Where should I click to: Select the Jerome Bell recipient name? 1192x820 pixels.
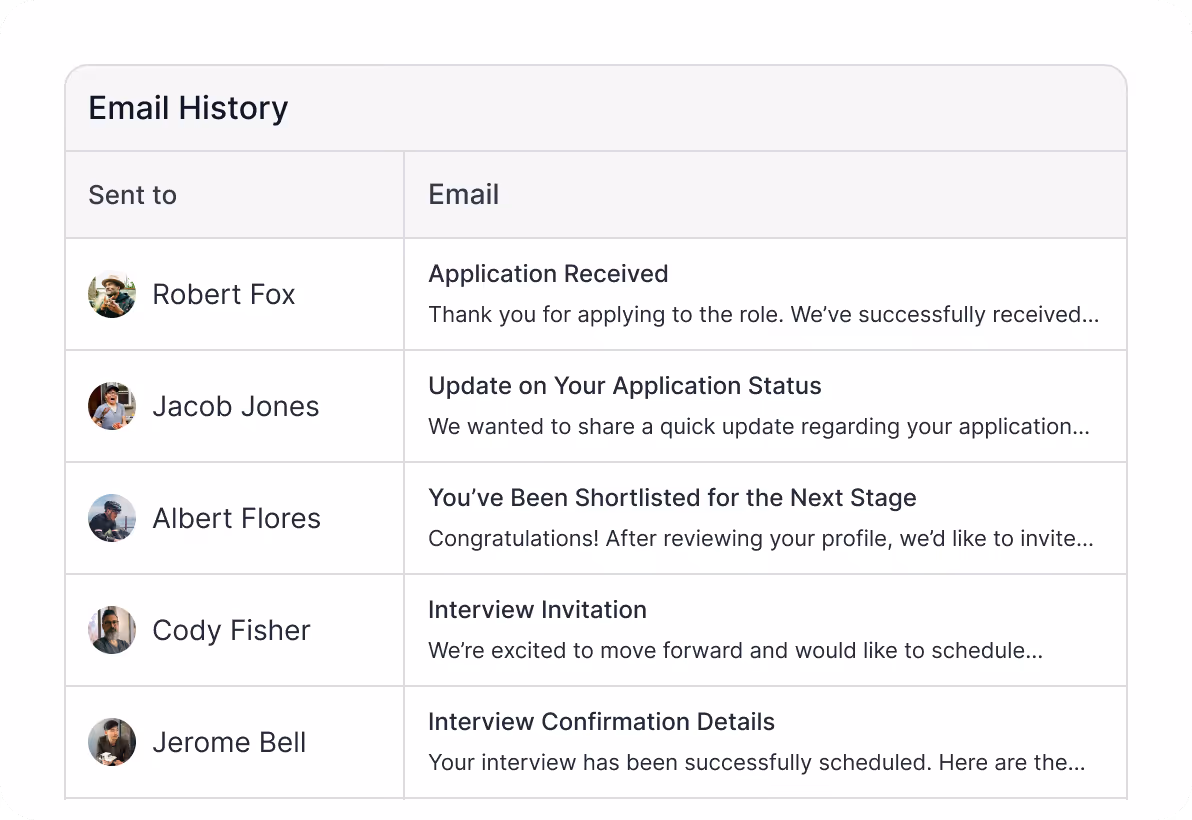click(229, 742)
